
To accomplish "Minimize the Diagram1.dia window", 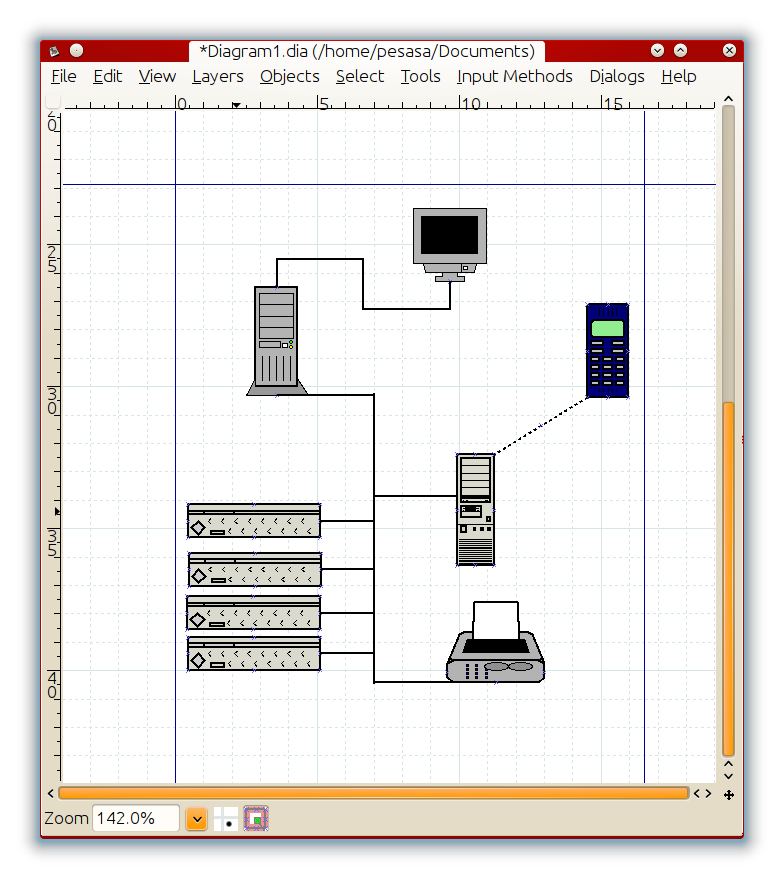I will pos(657,50).
